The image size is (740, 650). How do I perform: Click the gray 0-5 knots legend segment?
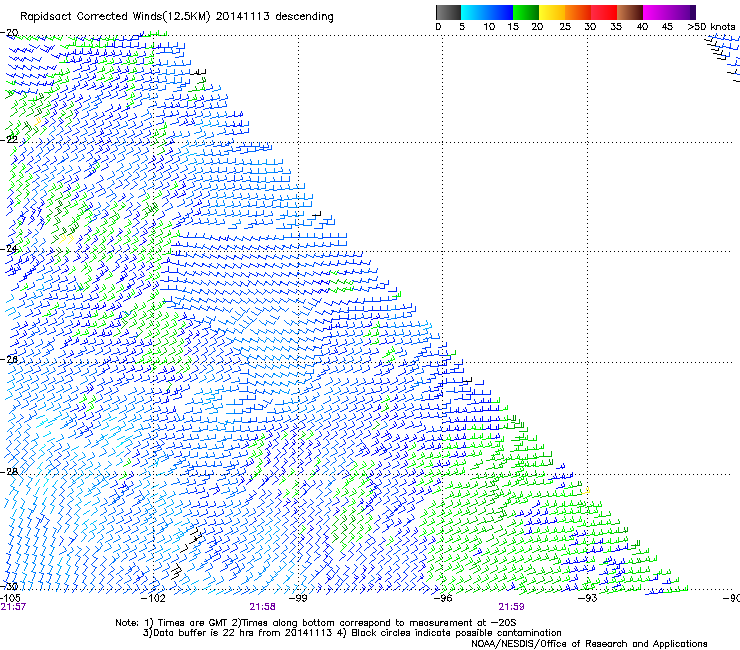pos(448,12)
